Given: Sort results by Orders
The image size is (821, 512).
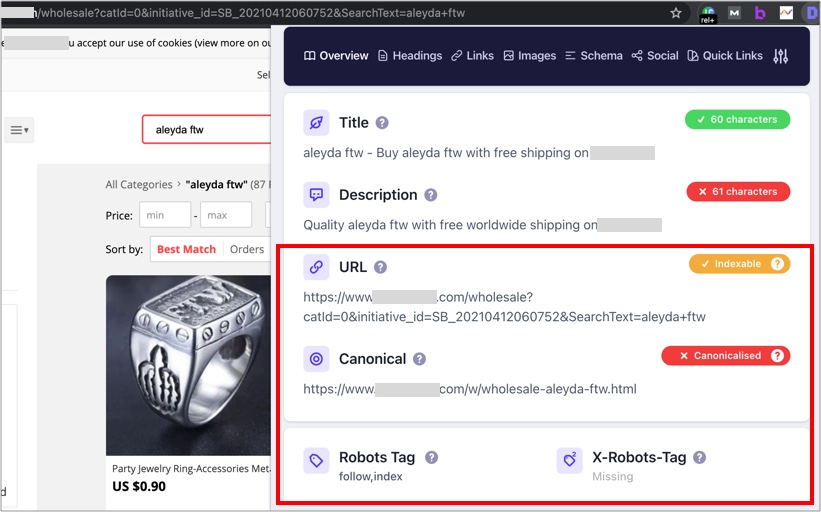Looking at the screenshot, I should coord(247,249).
